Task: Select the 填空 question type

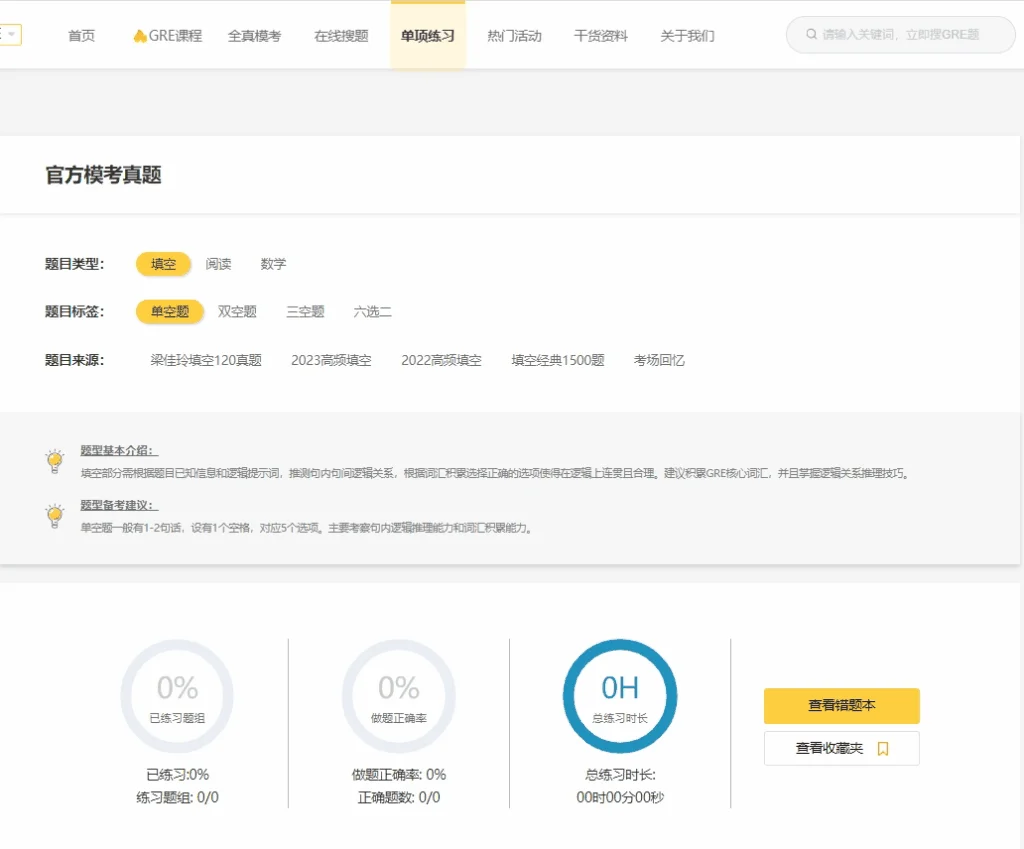Action: [163, 264]
